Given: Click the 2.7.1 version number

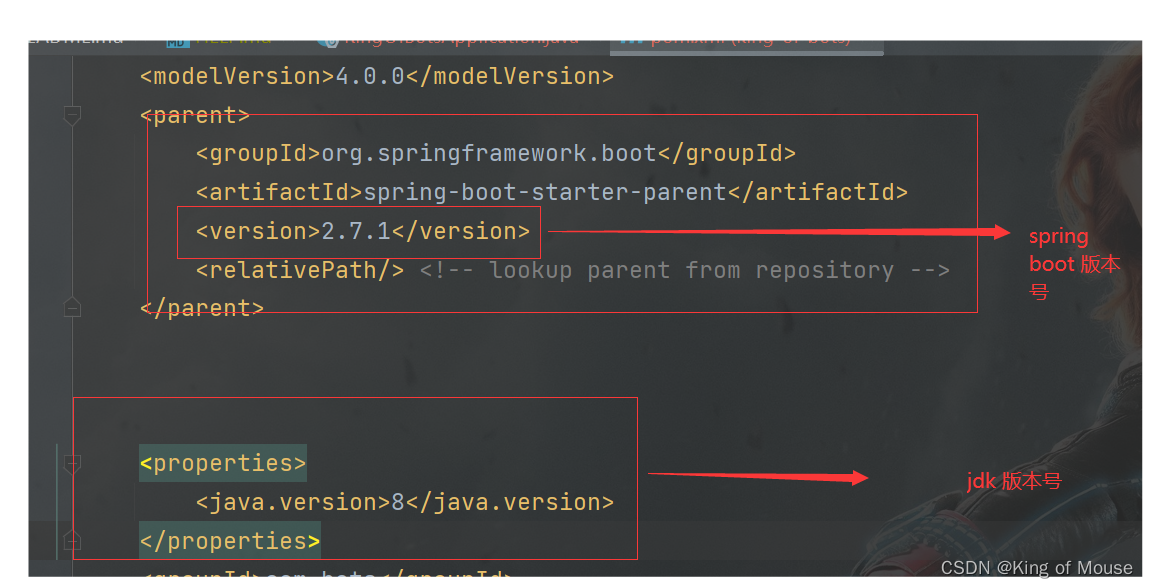Looking at the screenshot, I should [x=356, y=231].
